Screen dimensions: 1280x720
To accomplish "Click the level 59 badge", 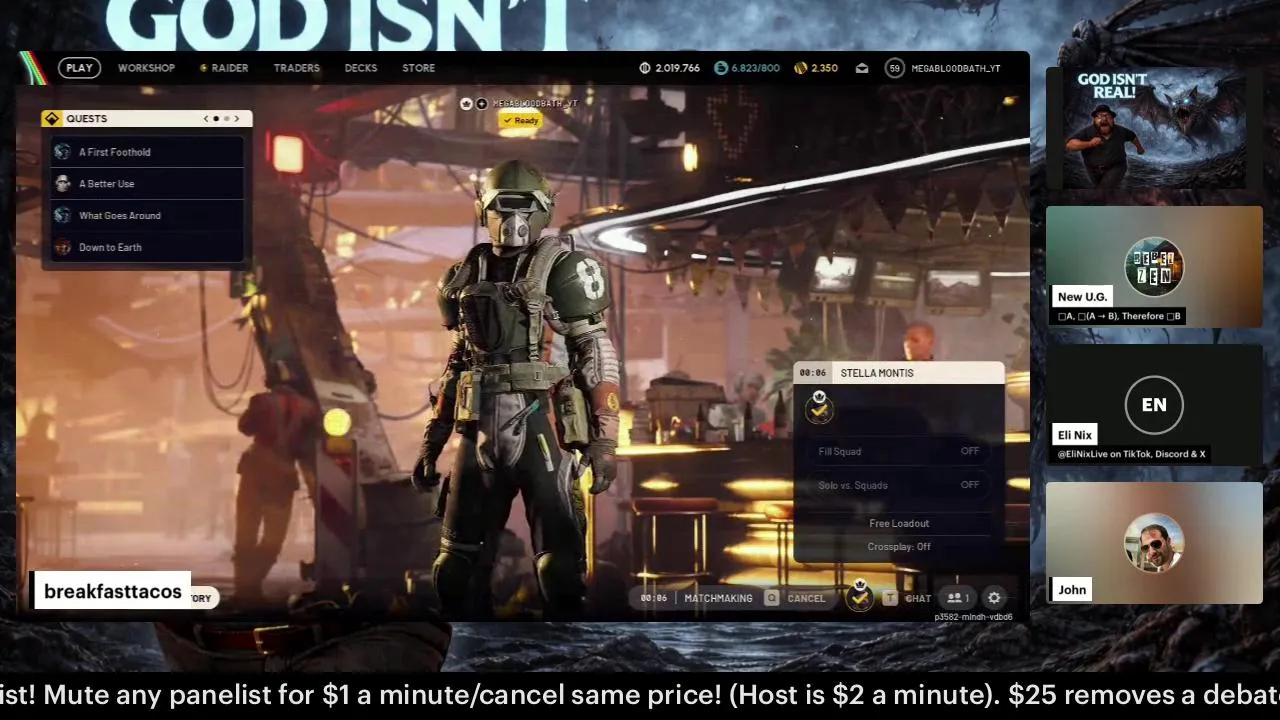I will tap(894, 68).
